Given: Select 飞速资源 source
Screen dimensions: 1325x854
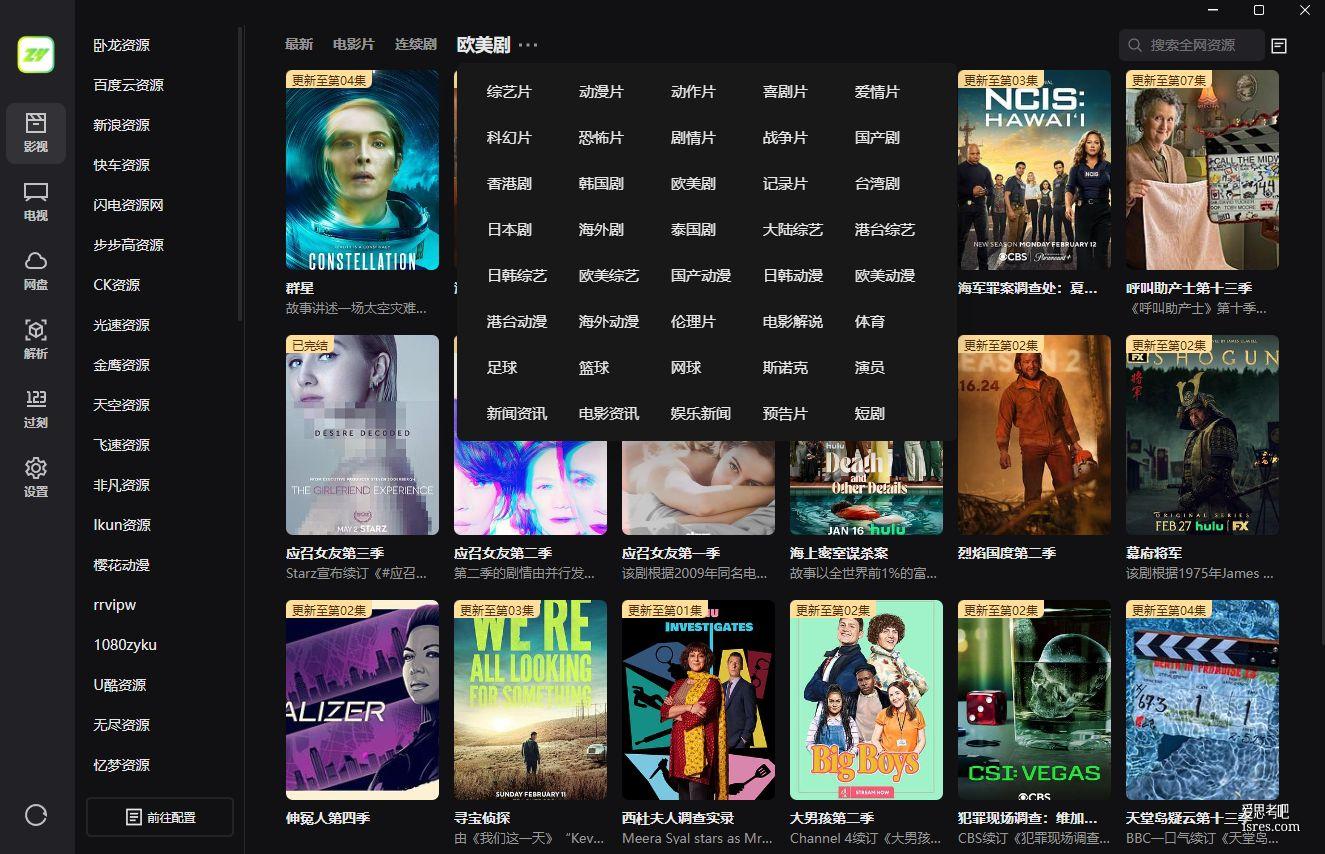Looking at the screenshot, I should [x=122, y=445].
